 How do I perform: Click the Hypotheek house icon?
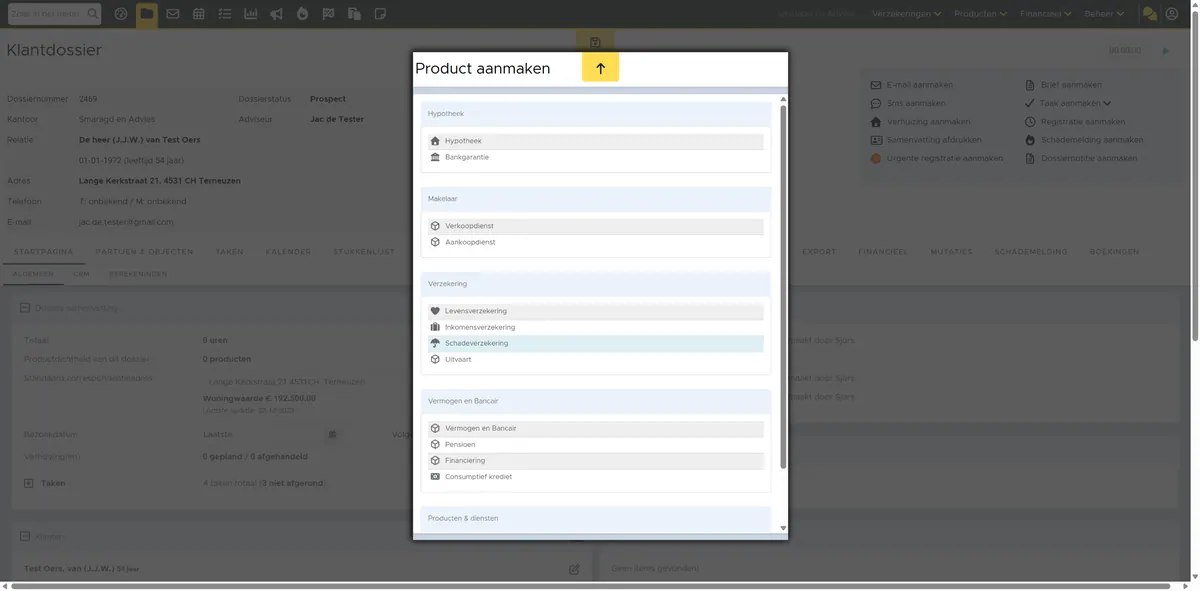coord(435,141)
